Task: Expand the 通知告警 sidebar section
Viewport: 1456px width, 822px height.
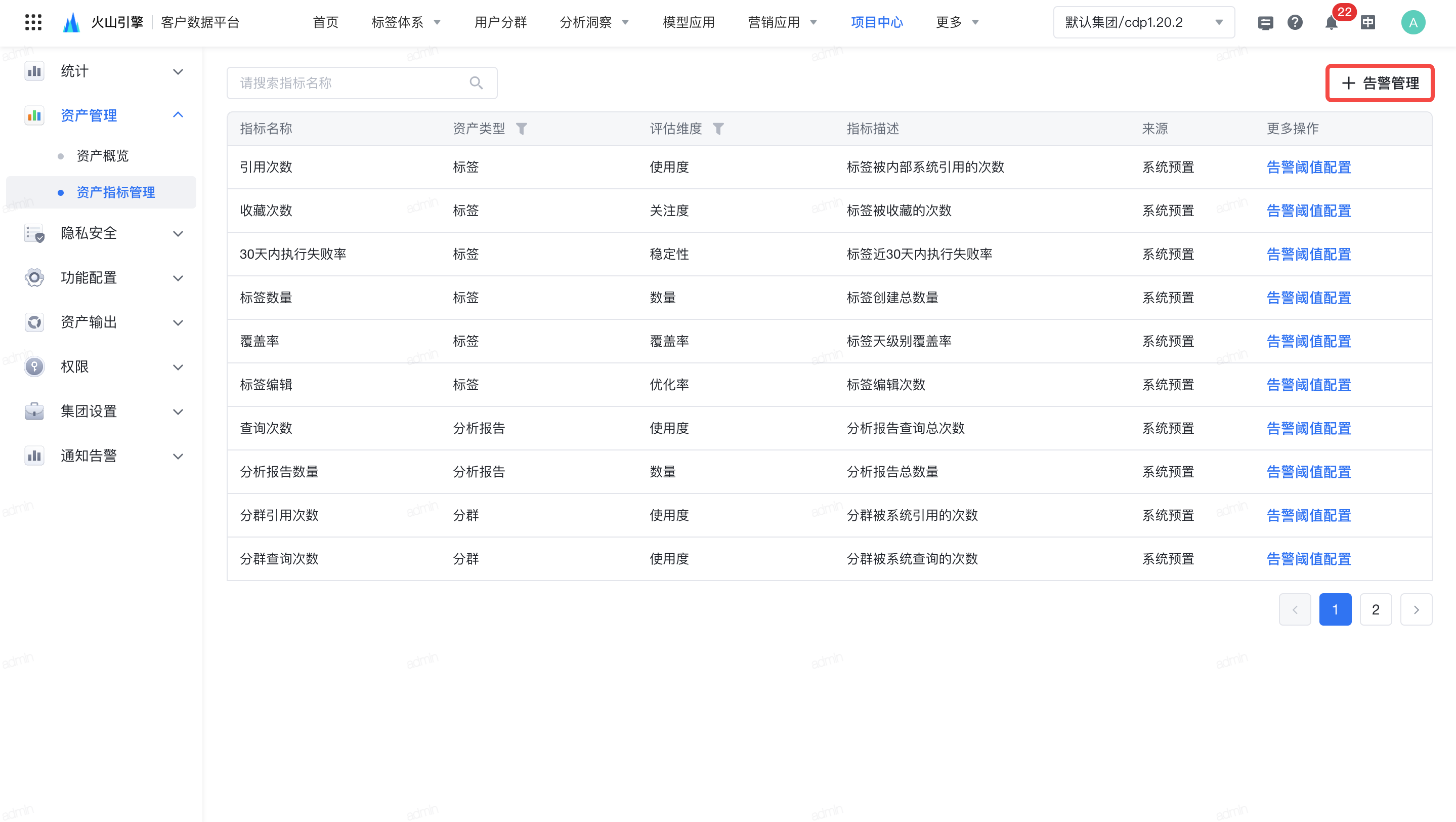Action: coord(178,456)
